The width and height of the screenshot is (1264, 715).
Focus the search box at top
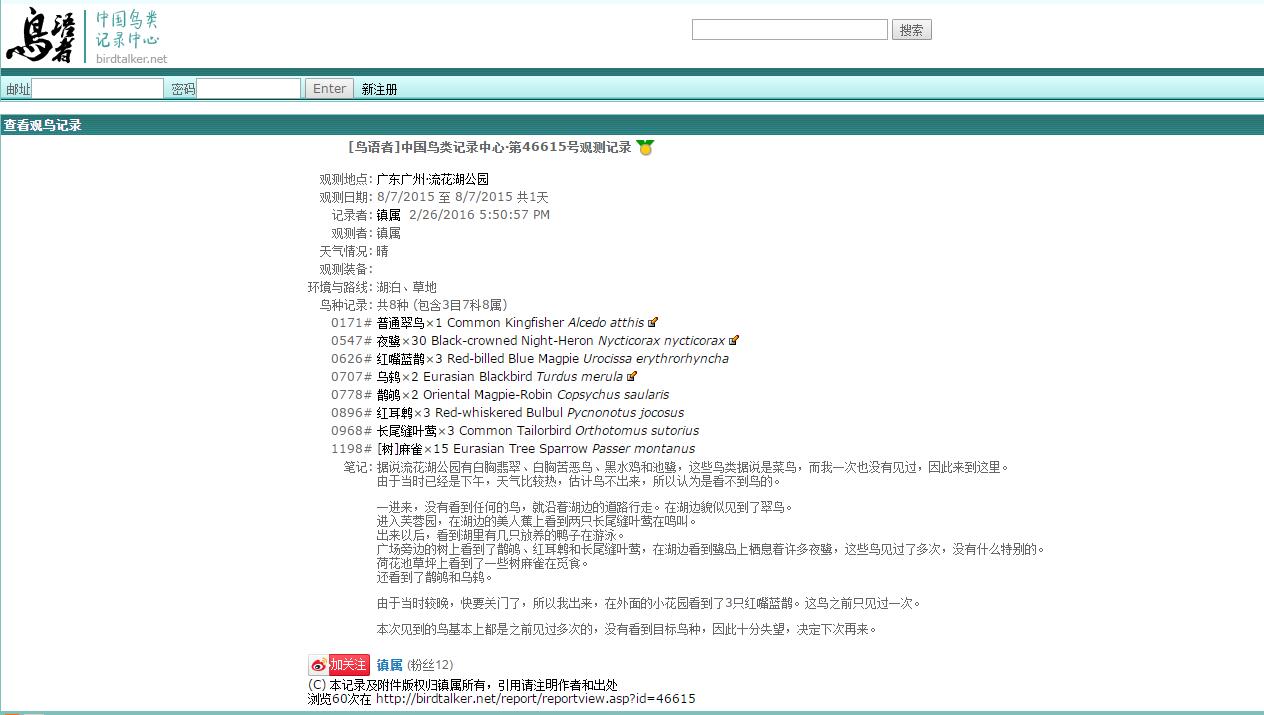point(789,30)
